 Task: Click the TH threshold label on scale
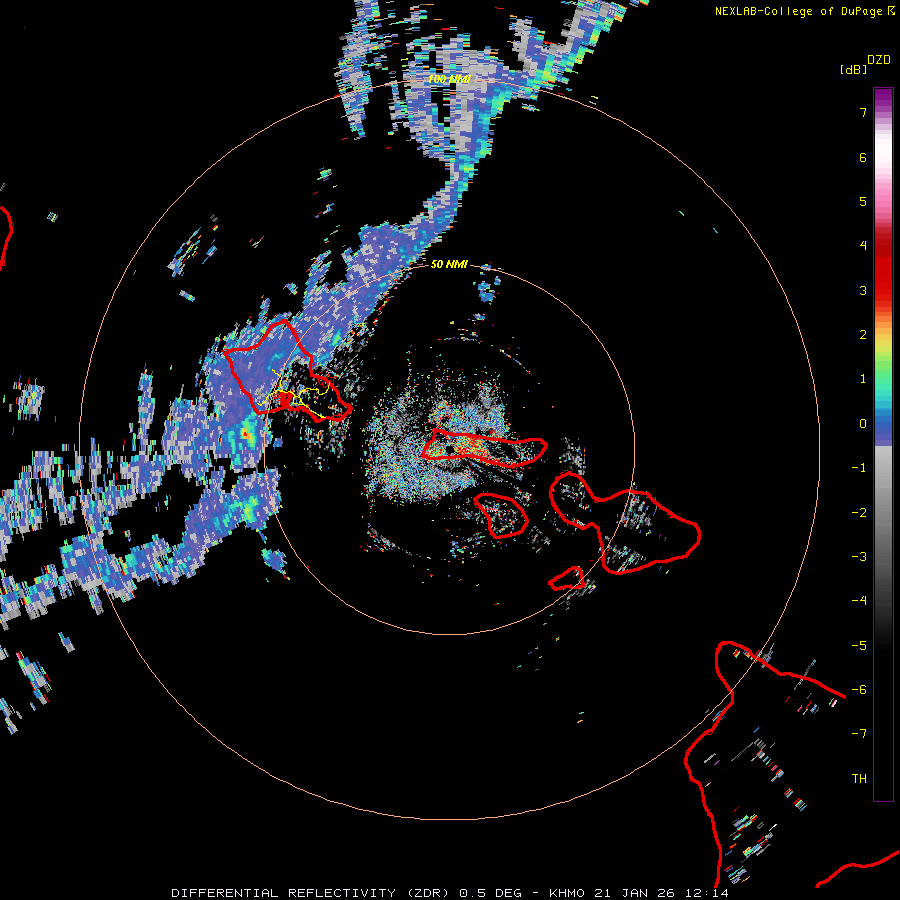pyautogui.click(x=859, y=779)
